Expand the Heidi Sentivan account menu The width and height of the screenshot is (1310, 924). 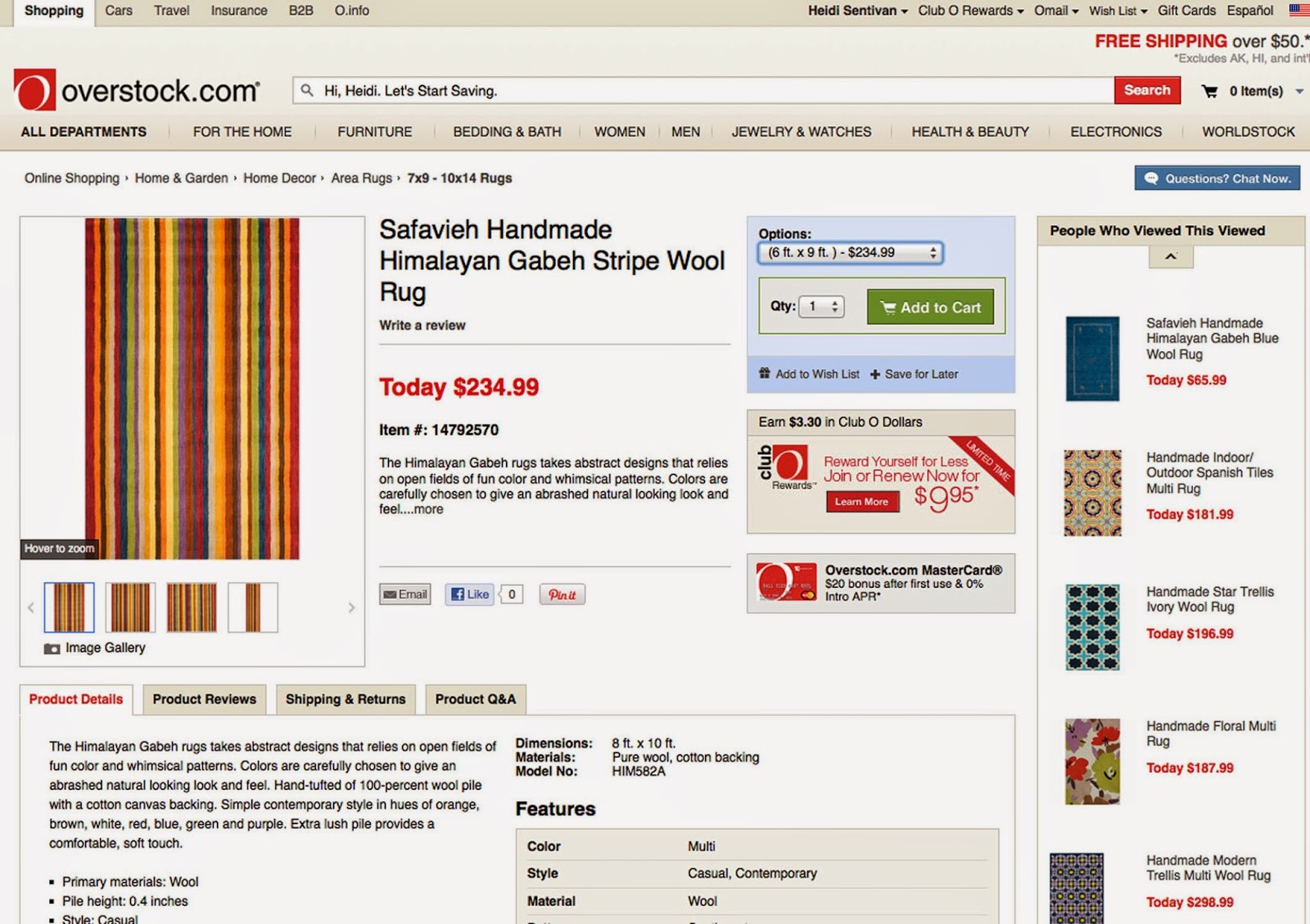point(857,11)
